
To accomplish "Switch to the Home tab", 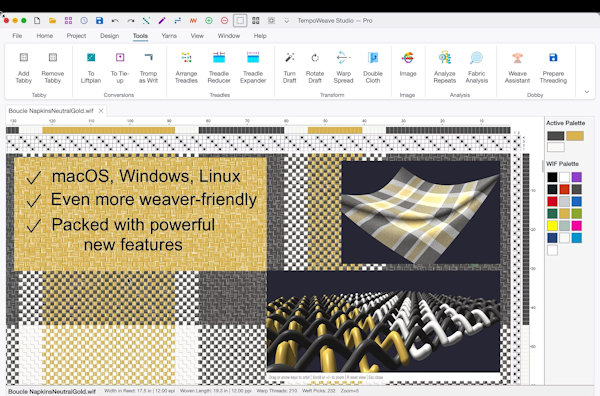I will coord(45,36).
